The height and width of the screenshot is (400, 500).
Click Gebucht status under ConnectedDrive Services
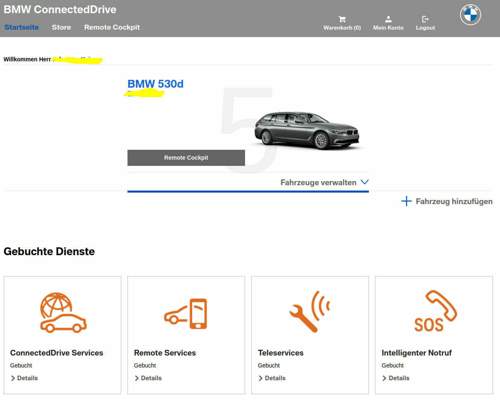click(x=21, y=365)
